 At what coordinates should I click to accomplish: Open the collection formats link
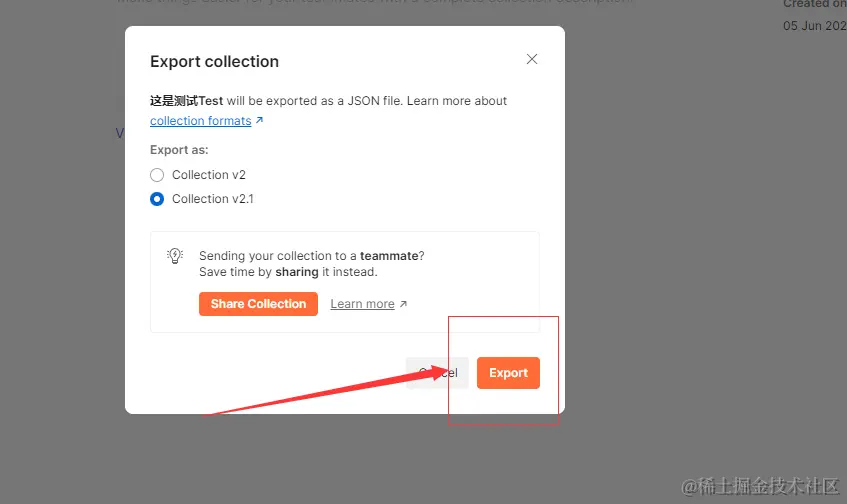pyautogui.click(x=200, y=121)
